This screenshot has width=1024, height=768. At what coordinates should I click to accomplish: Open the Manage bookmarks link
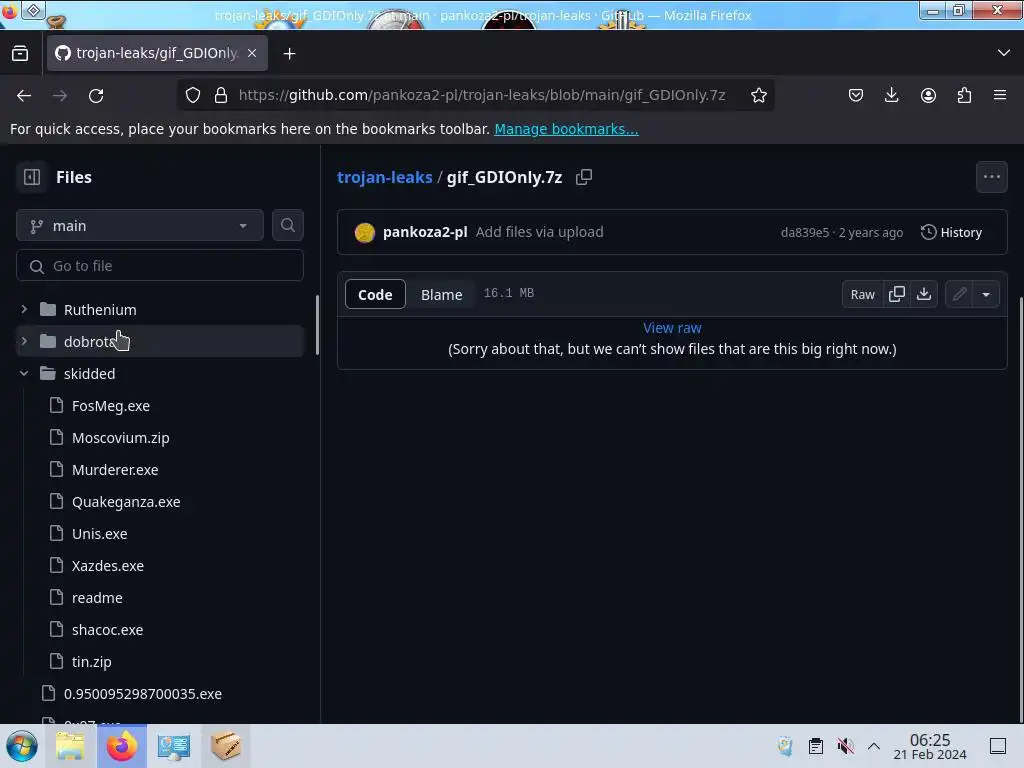[566, 129]
